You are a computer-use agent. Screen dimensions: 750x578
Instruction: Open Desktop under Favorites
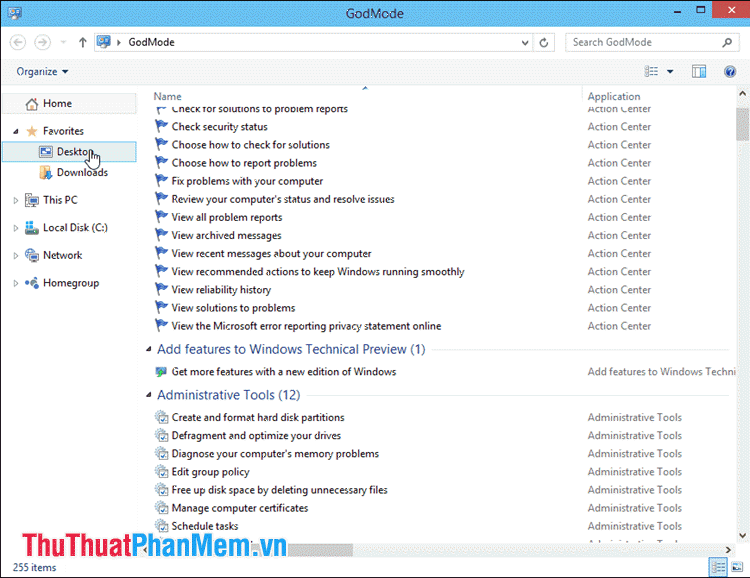[x=69, y=152]
